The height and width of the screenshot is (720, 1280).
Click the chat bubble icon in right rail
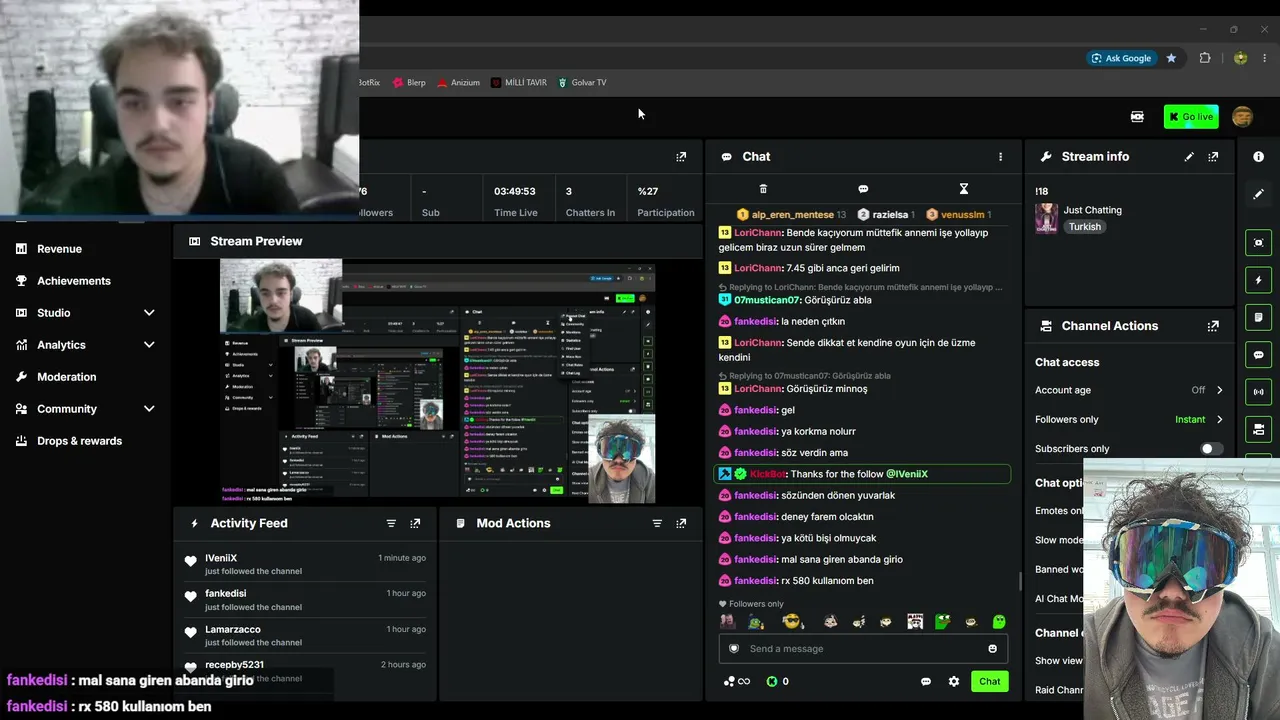1258,355
